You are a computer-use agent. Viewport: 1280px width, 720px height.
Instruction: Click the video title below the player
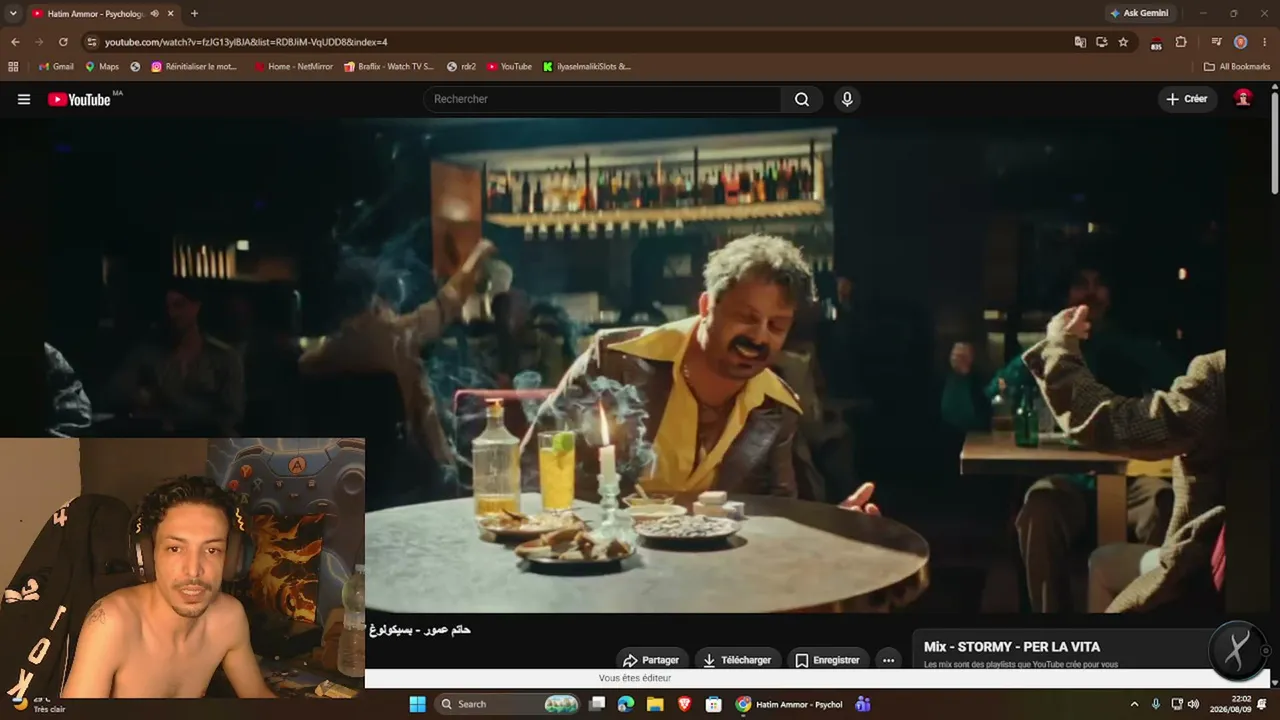point(420,630)
